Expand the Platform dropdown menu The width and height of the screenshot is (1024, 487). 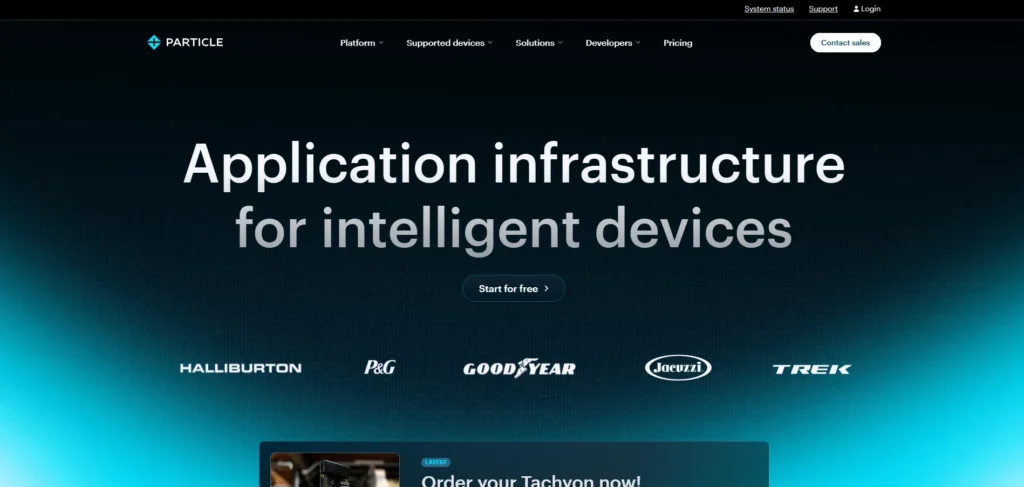(x=361, y=43)
